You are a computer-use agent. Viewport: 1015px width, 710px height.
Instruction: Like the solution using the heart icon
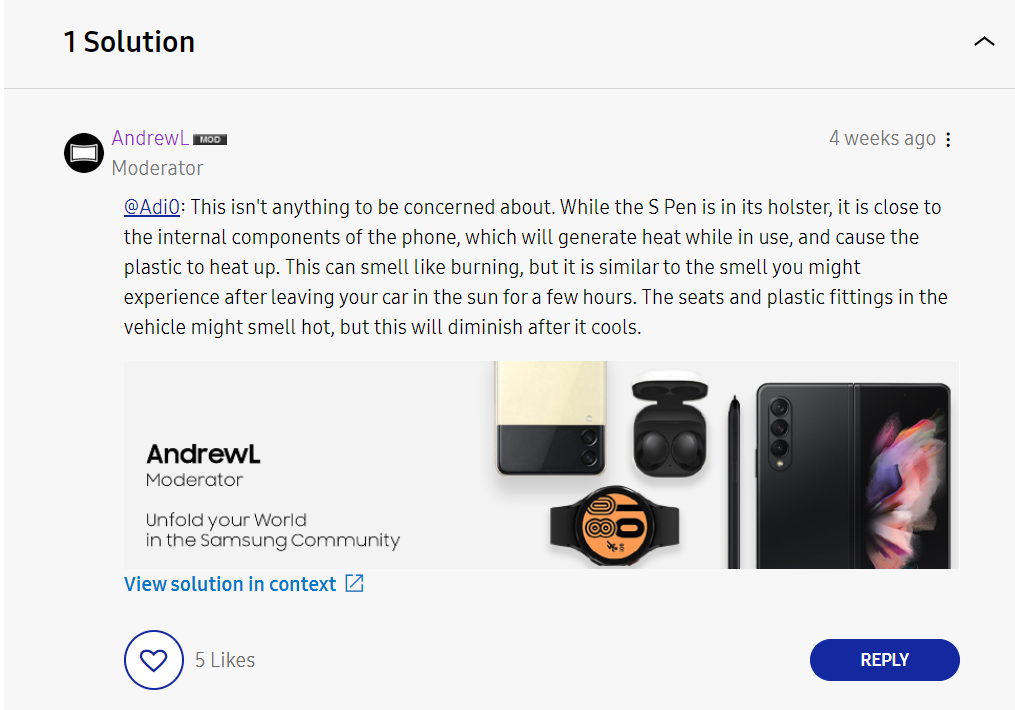coord(153,660)
